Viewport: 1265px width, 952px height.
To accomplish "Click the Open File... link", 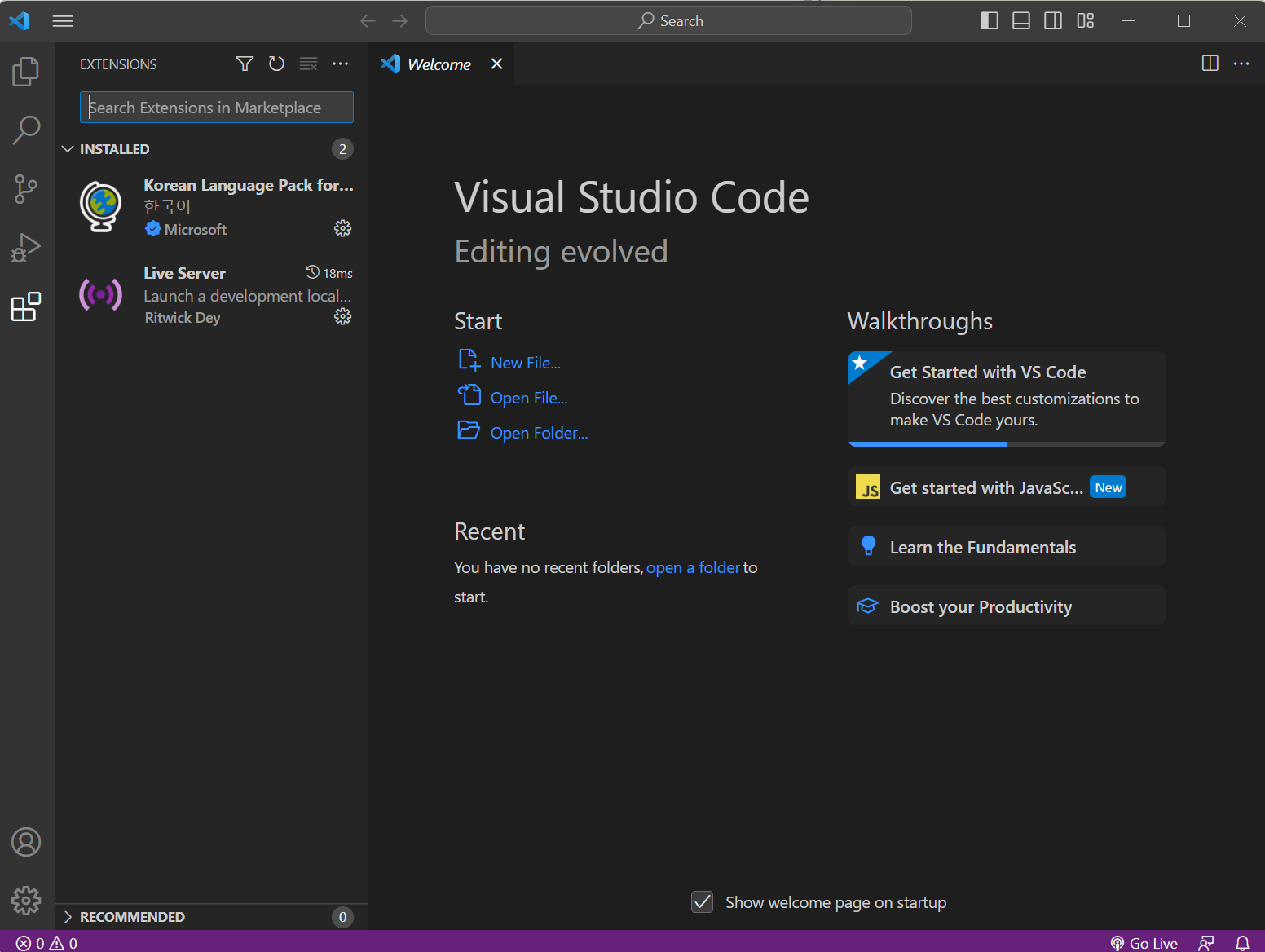I will point(529,398).
